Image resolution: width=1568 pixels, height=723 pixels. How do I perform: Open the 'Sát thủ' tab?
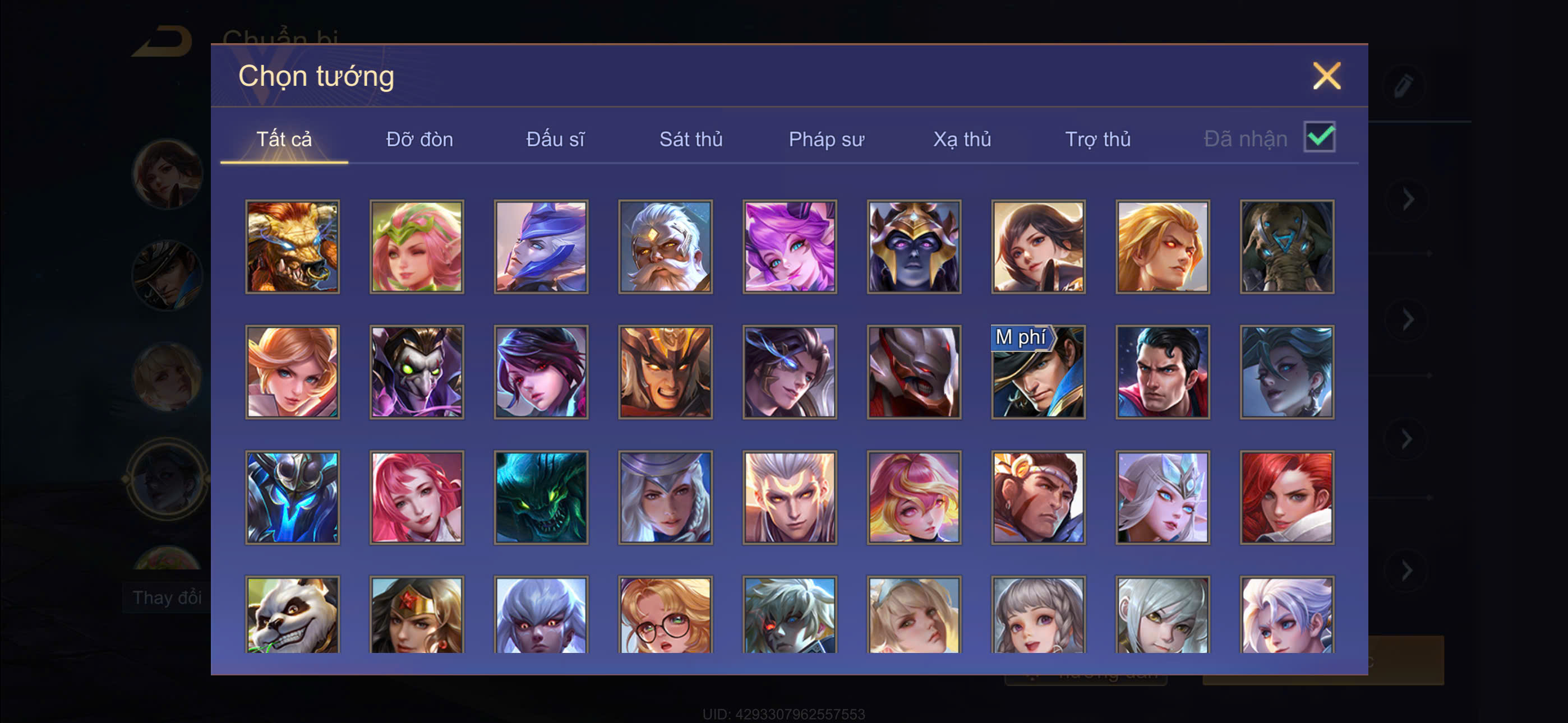[691, 140]
